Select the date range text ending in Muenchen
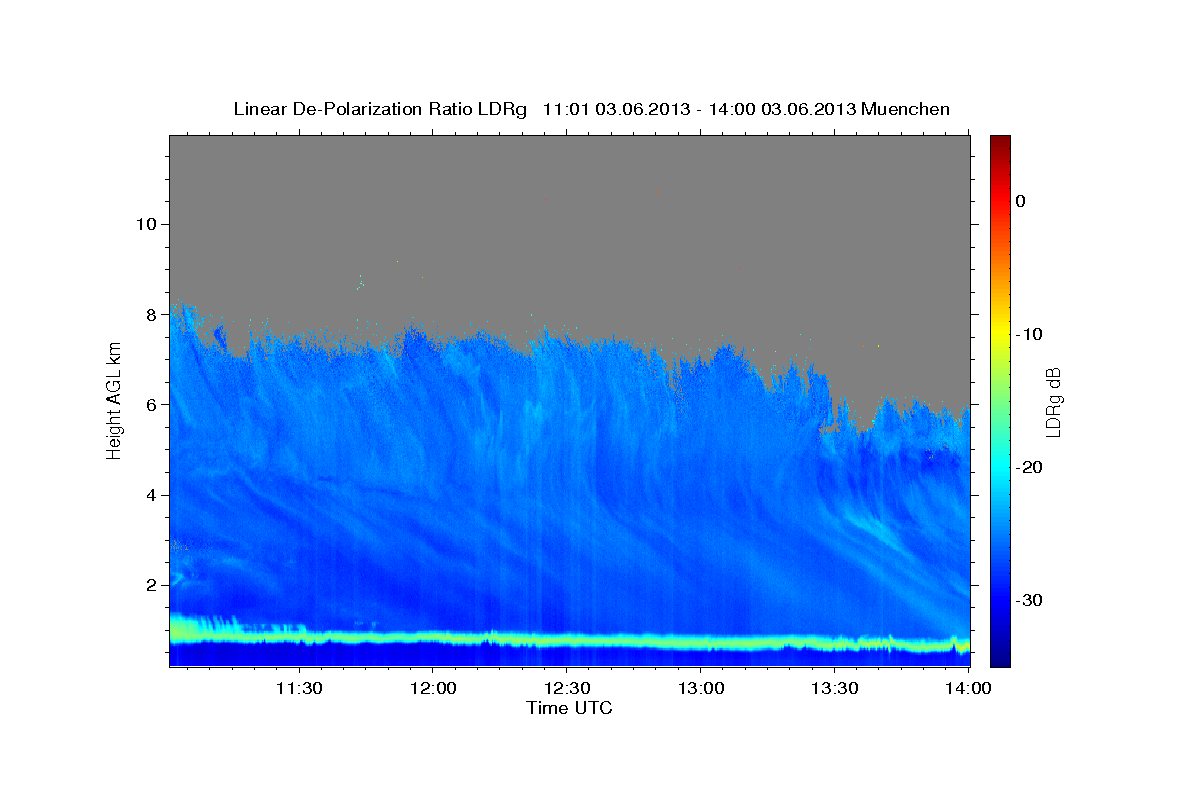The image size is (1200, 800). [746, 109]
